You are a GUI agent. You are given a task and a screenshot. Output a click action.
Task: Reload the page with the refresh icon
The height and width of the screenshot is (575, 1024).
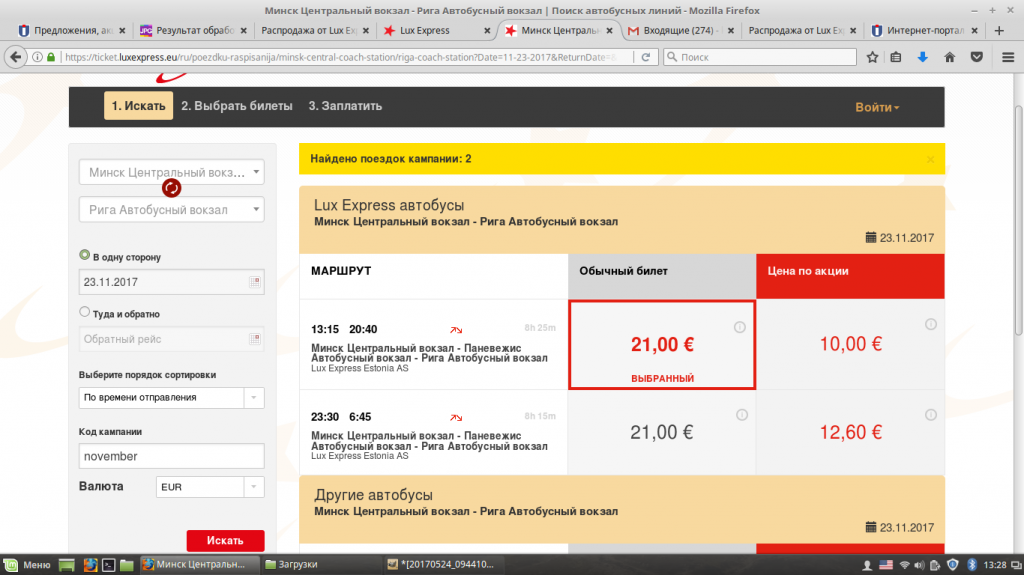646,57
